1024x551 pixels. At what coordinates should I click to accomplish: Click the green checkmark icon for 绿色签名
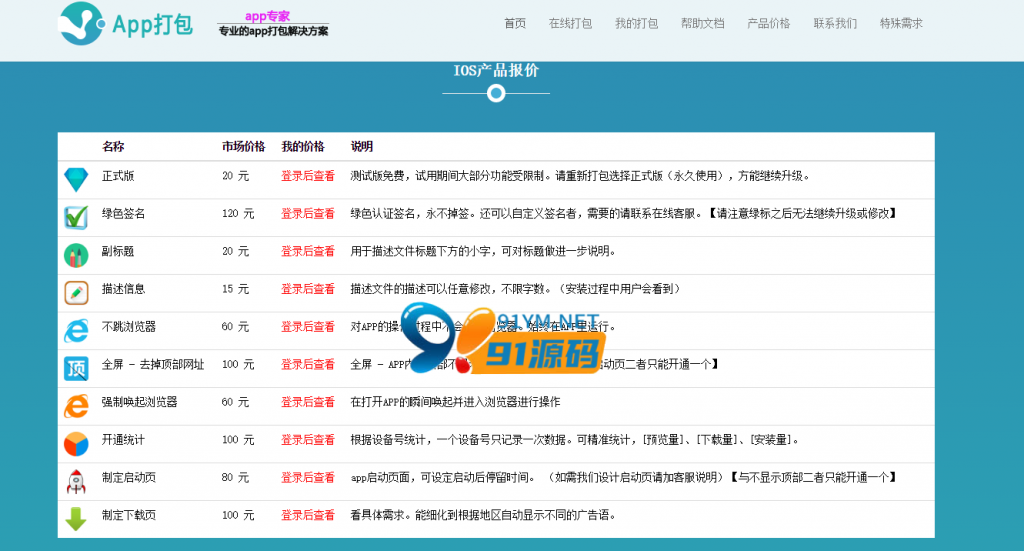coord(76,217)
